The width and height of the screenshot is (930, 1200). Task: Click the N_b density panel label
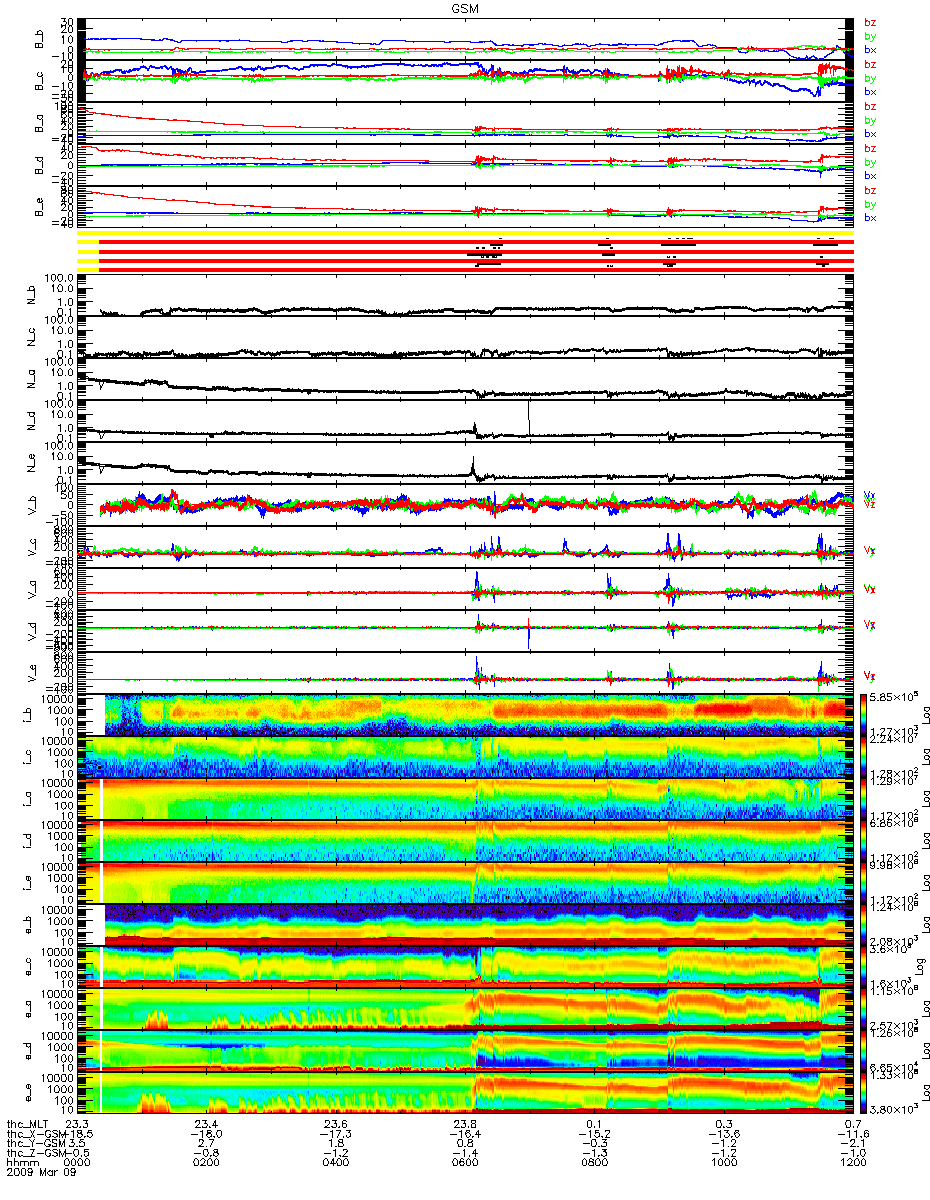29,296
